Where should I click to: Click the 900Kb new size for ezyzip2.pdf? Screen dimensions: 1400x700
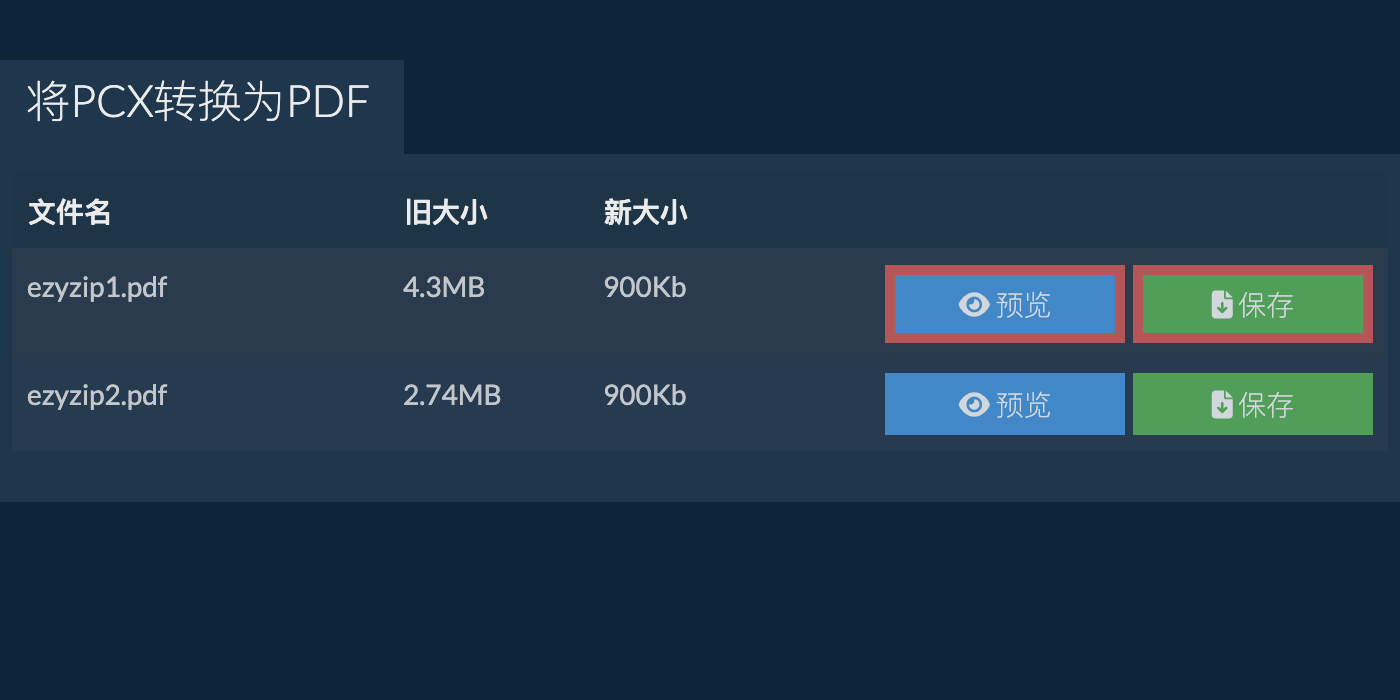[x=644, y=396]
